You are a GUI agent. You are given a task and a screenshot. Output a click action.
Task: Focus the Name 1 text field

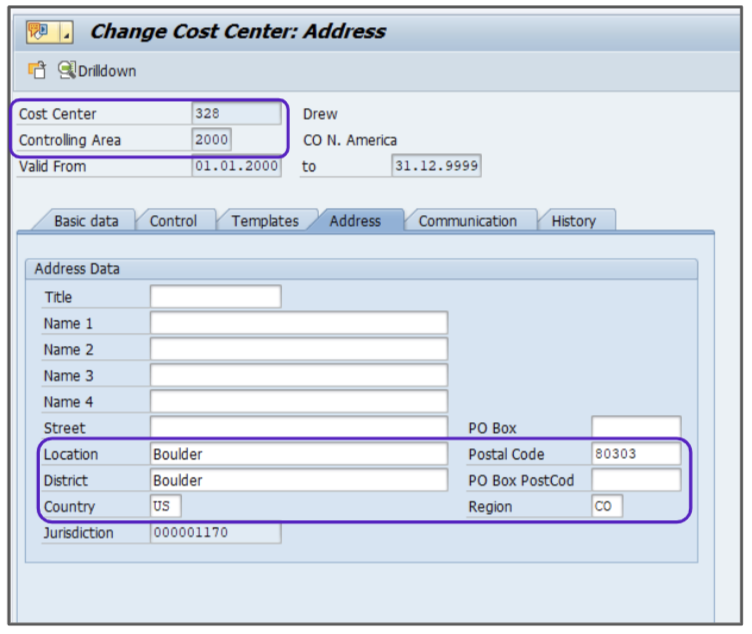[298, 323]
